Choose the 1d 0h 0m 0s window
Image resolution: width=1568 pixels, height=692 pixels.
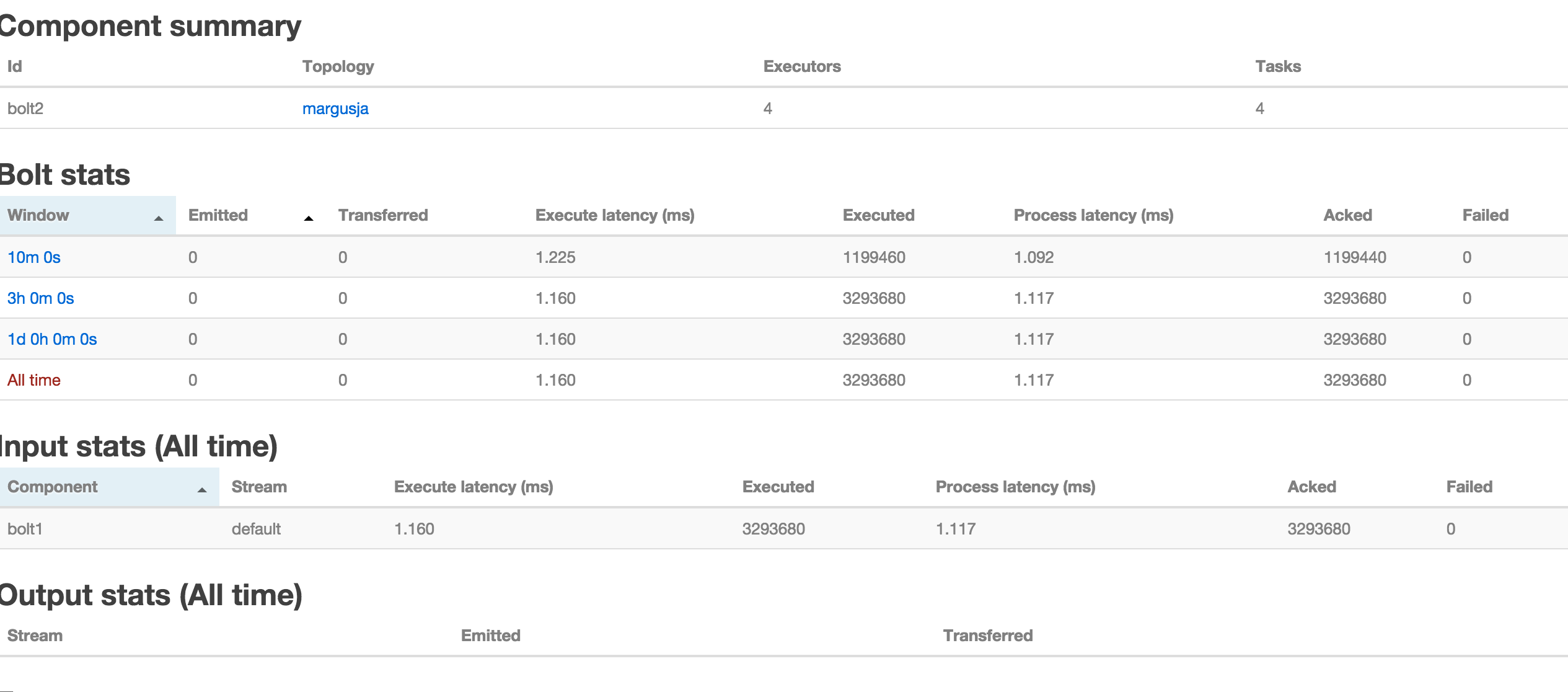point(52,339)
